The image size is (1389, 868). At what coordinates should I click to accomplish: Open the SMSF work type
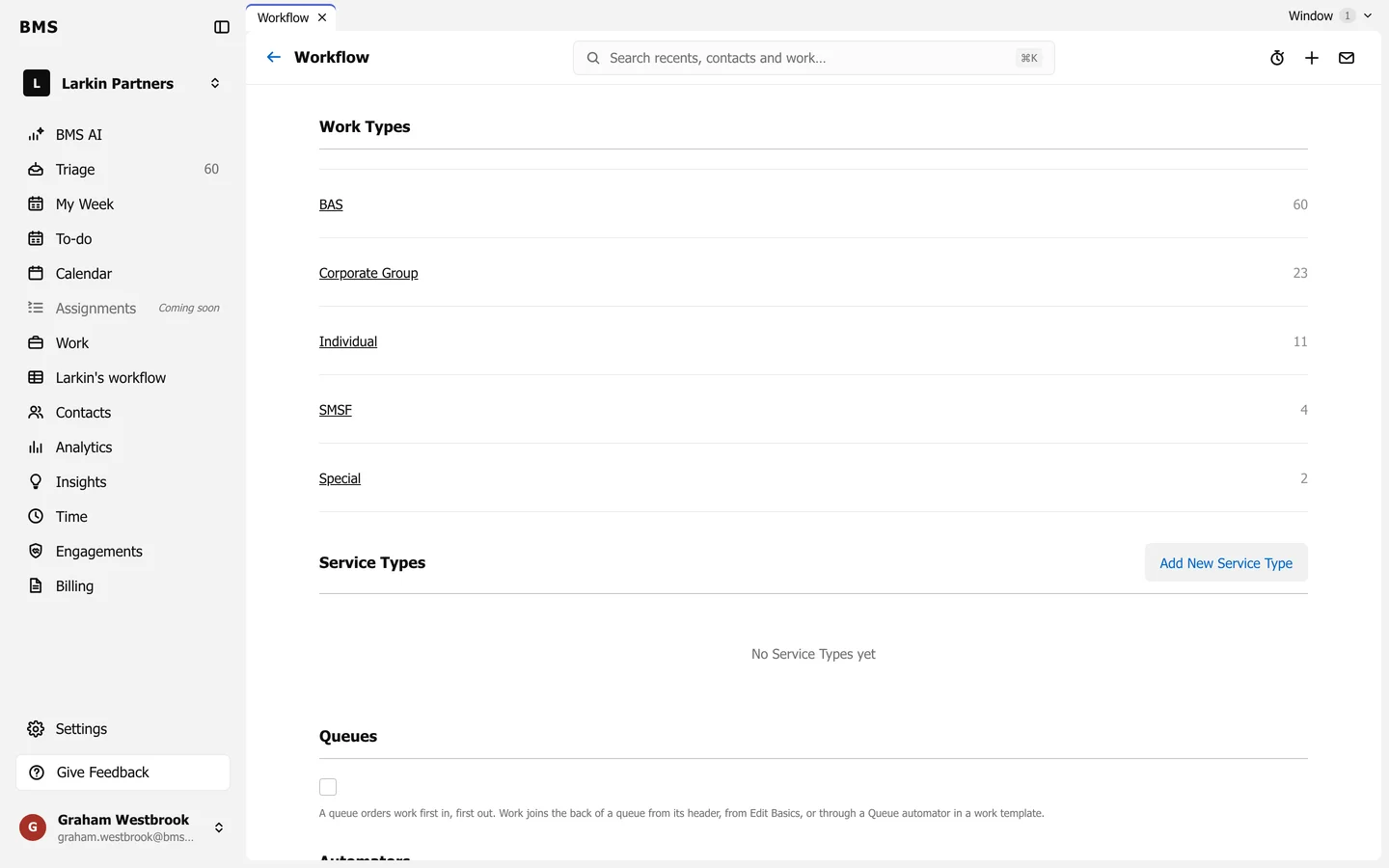click(x=336, y=410)
